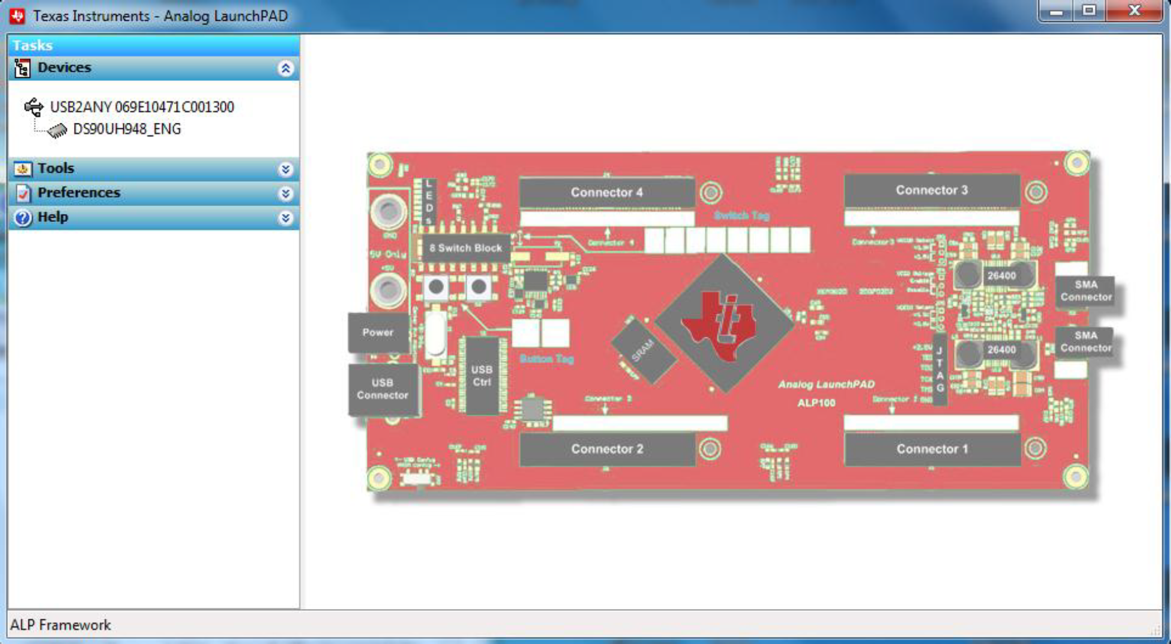Image resolution: width=1171 pixels, height=644 pixels.
Task: Click the Tools section download icon
Action: click(x=22, y=168)
